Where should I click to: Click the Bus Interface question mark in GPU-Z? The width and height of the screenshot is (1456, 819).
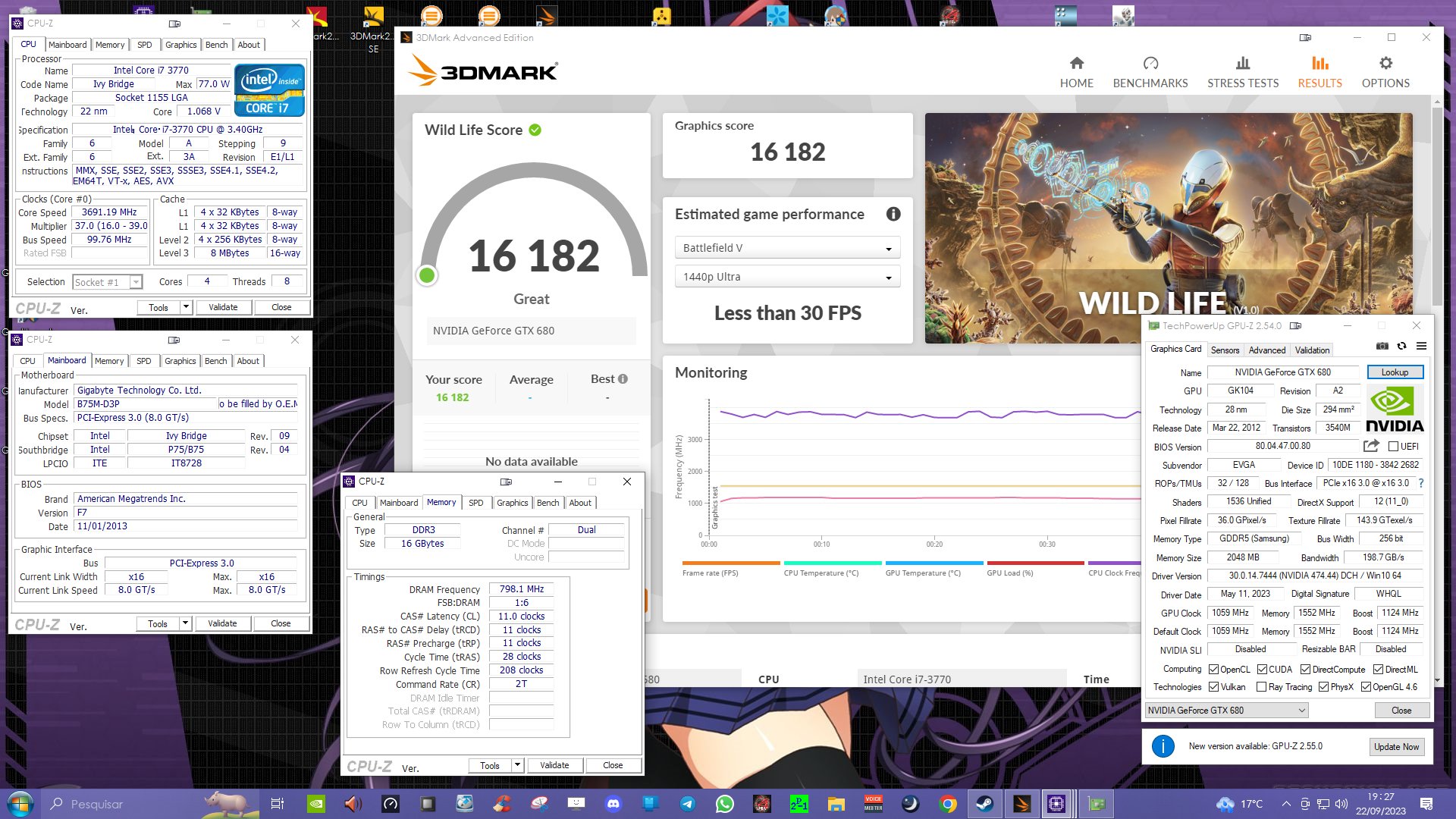pos(1420,483)
